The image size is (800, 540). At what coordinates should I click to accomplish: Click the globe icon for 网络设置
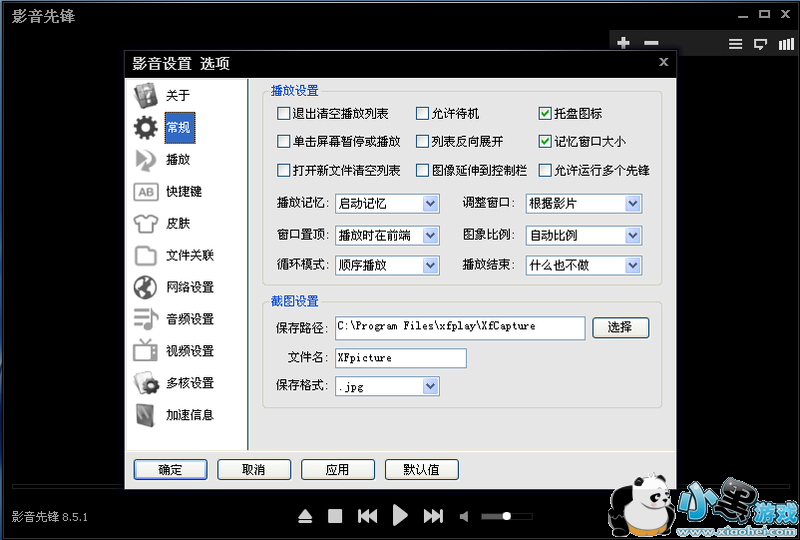coord(146,287)
